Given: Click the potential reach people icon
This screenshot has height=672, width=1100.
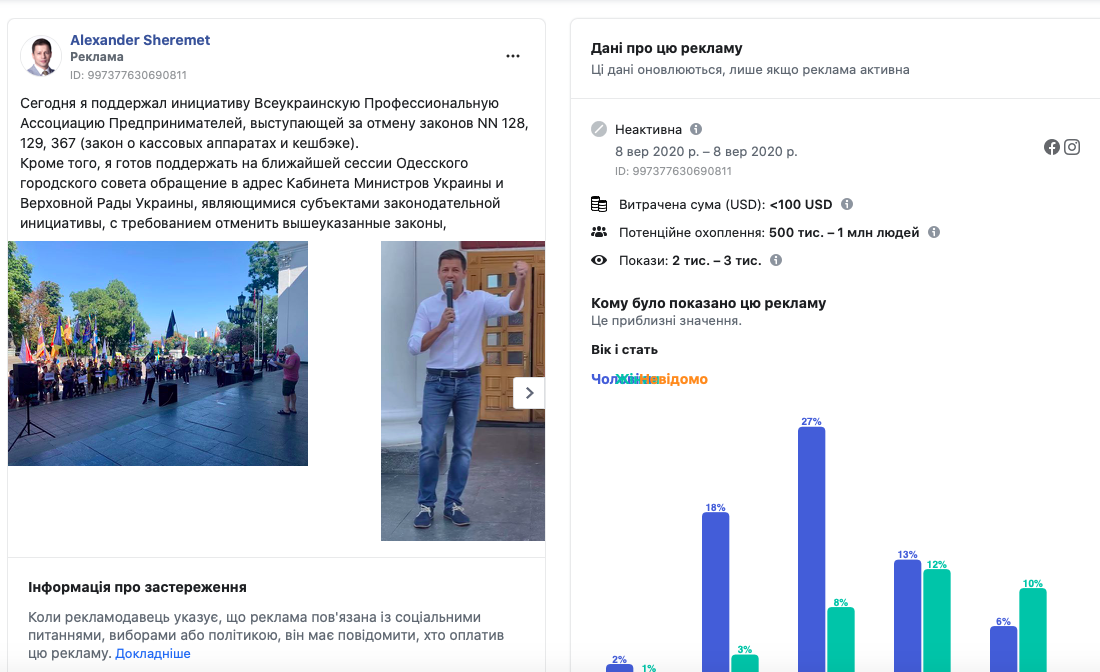Looking at the screenshot, I should point(599,232).
